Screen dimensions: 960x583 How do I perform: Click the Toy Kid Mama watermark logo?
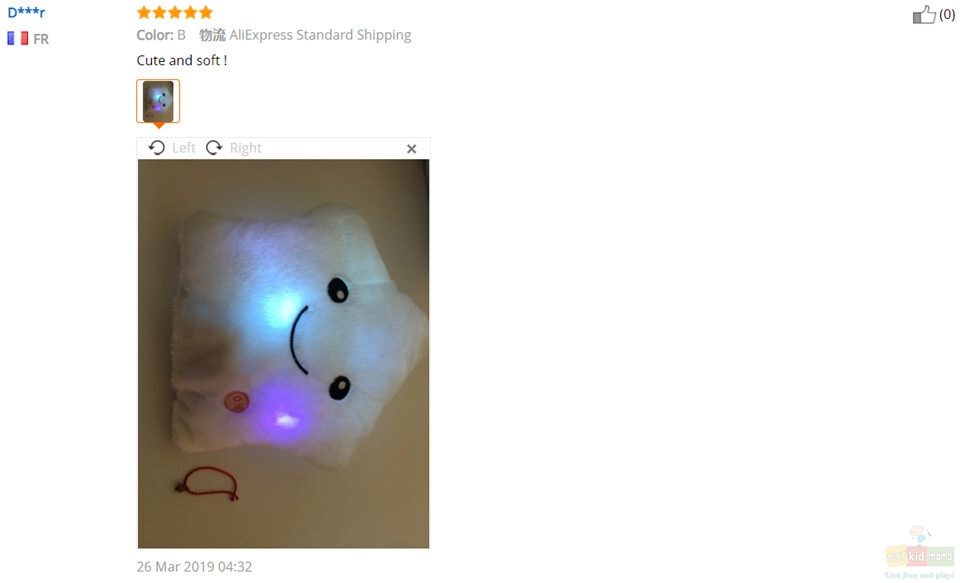(920, 553)
